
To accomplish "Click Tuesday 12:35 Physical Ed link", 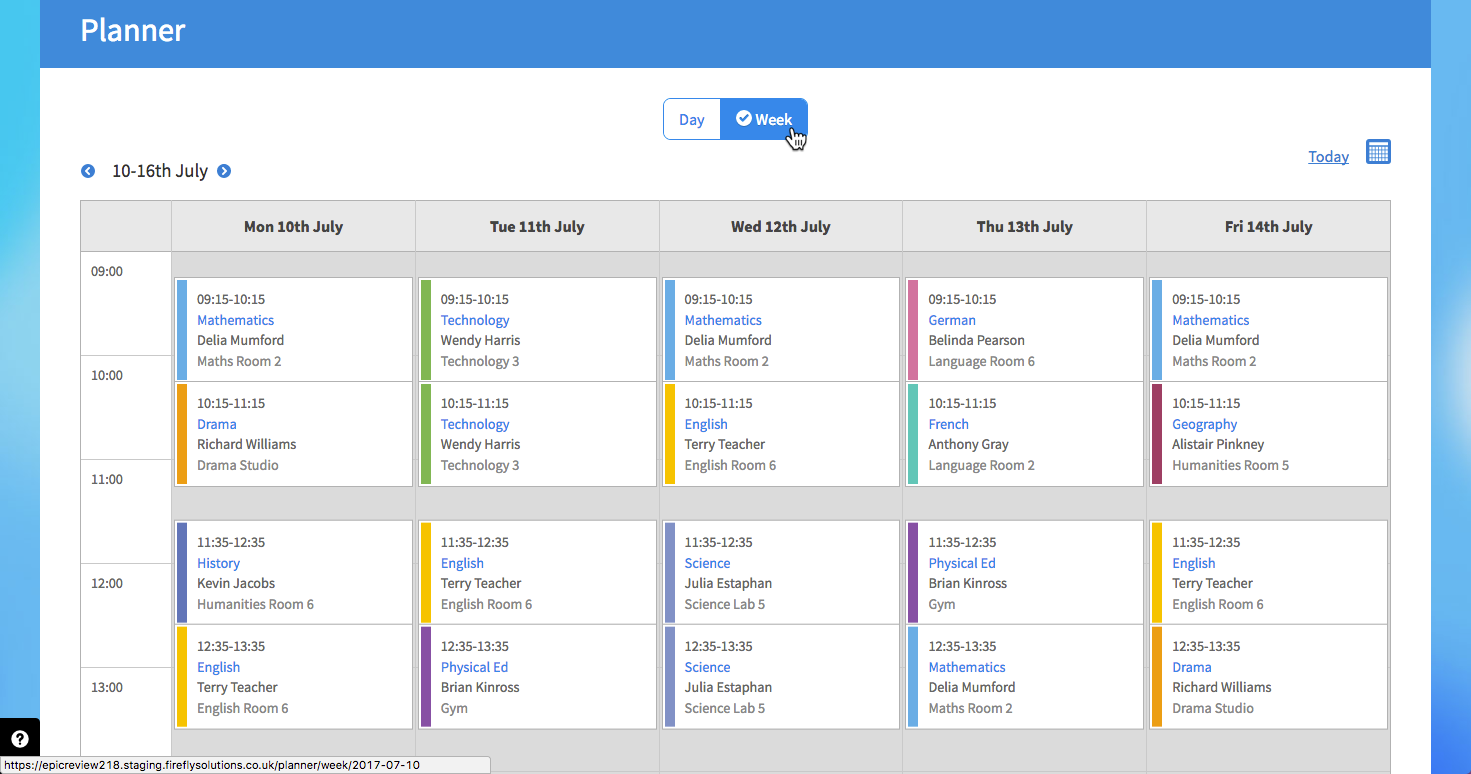I will (x=474, y=667).
